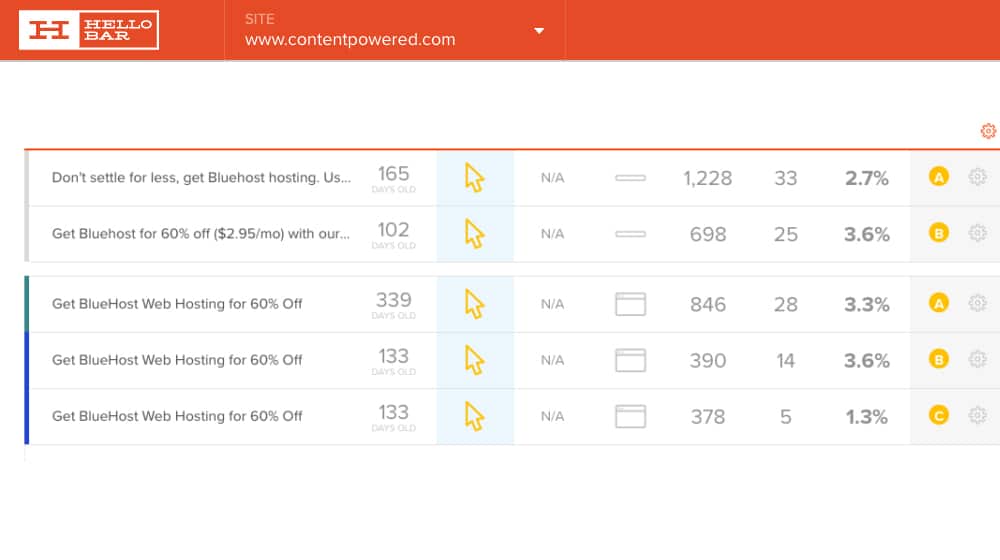The width and height of the screenshot is (1000, 560).
Task: Click the 1,228 views count
Action: [707, 179]
